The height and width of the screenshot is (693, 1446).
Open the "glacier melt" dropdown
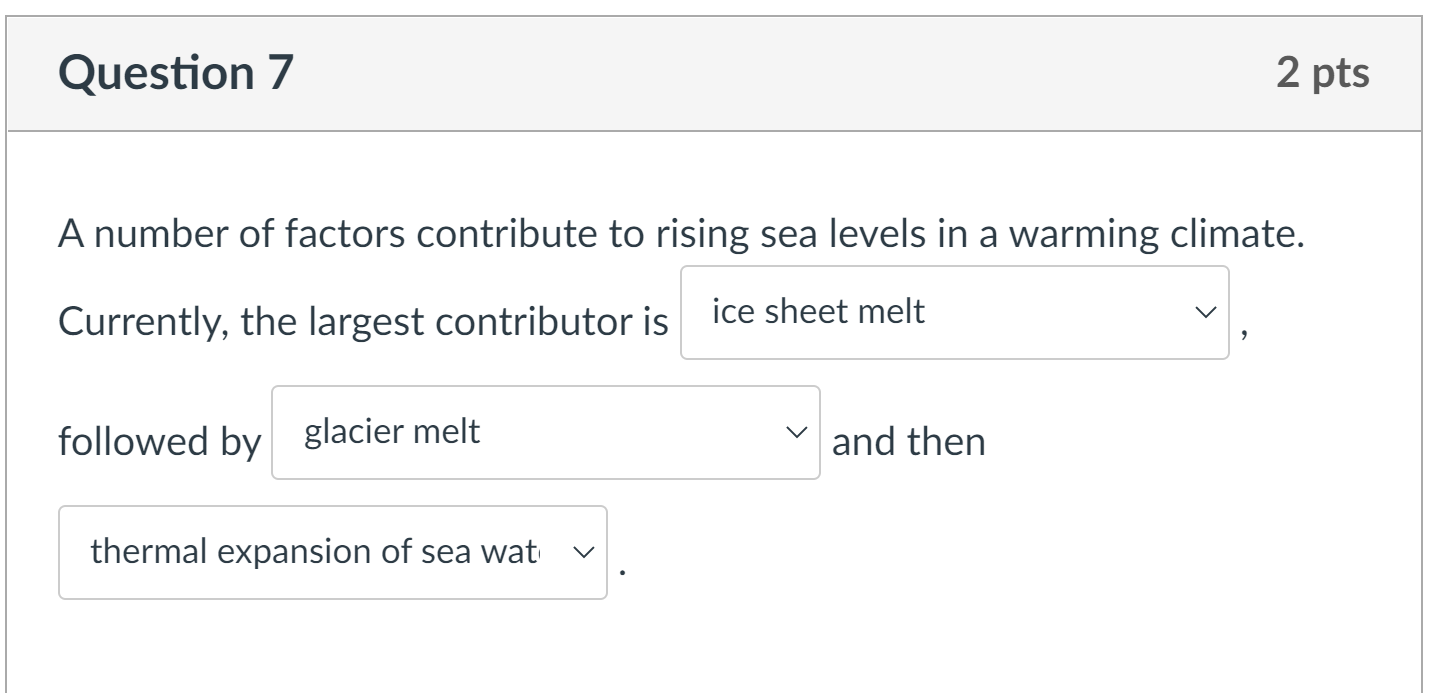coord(545,432)
